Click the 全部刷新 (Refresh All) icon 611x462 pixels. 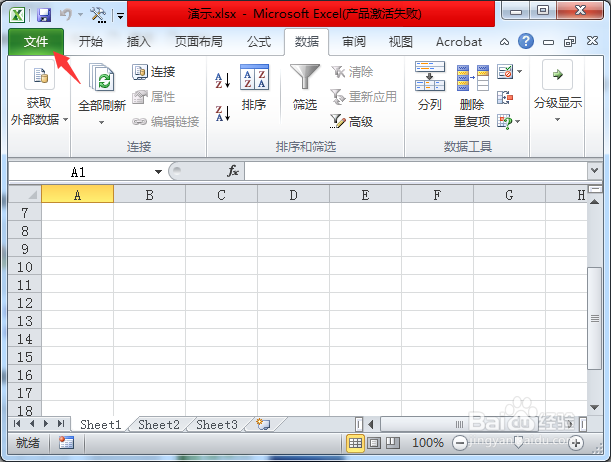coord(102,78)
